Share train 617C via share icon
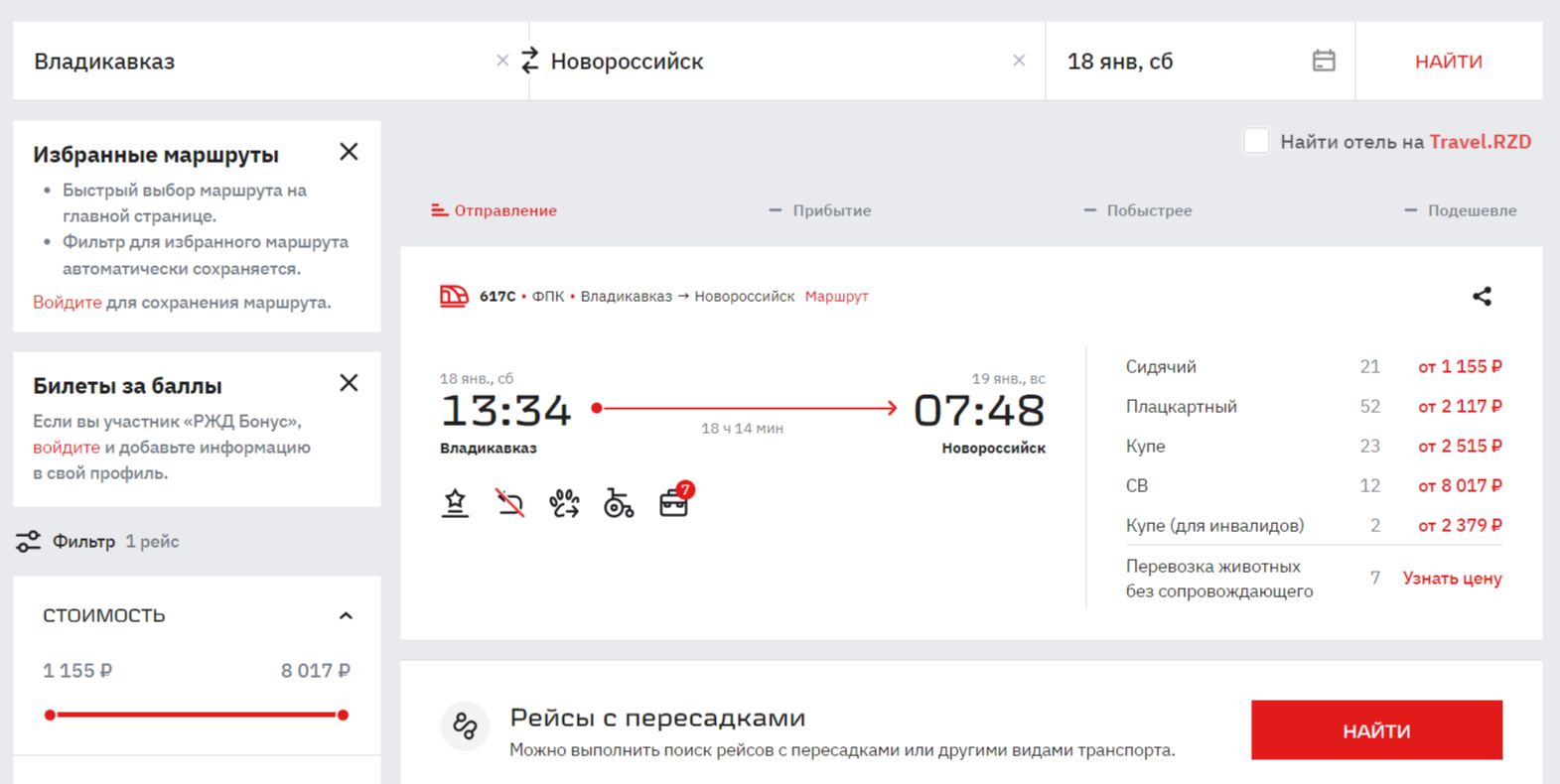The width and height of the screenshot is (1560, 784). point(1482,296)
